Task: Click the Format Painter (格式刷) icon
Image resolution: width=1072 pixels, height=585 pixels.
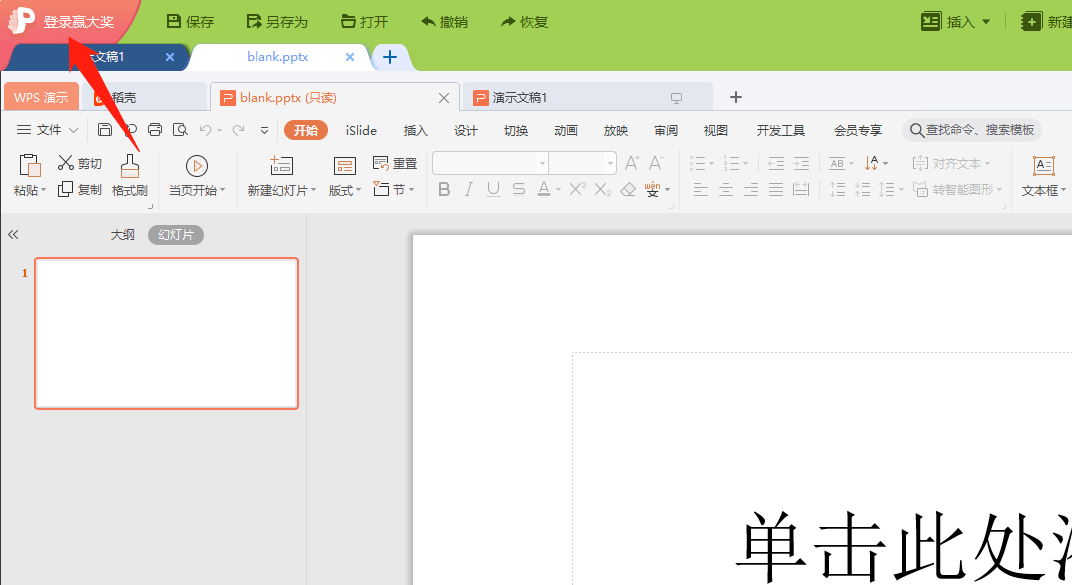Action: point(130,165)
